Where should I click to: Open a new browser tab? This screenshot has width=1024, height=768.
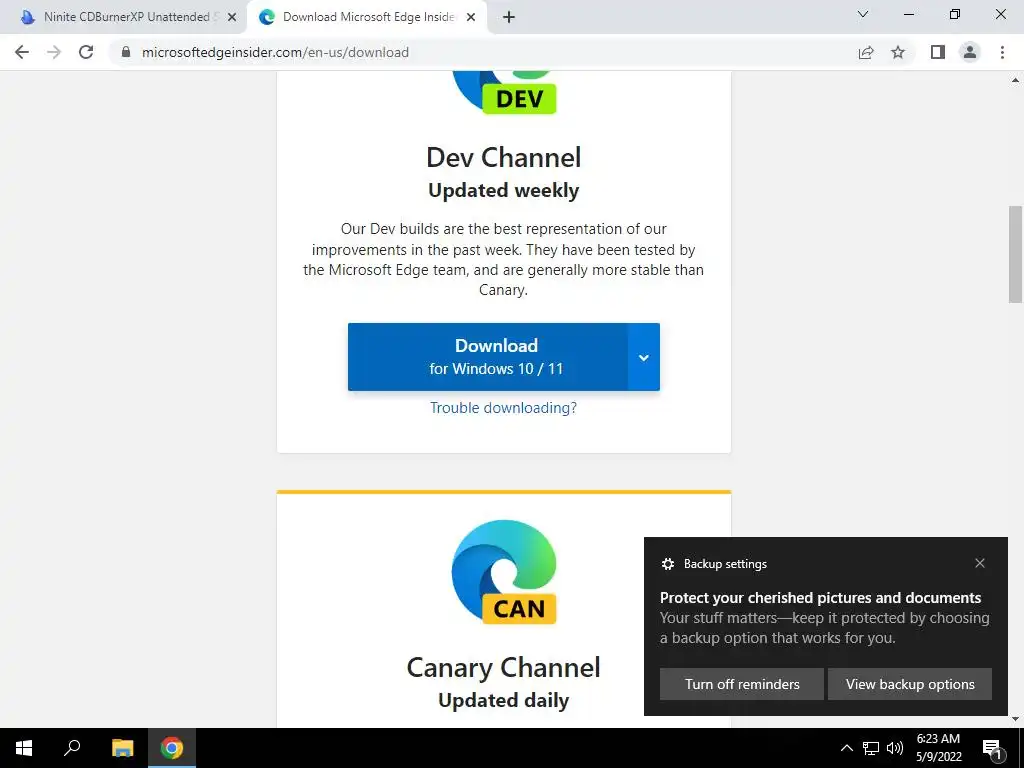[x=509, y=17]
